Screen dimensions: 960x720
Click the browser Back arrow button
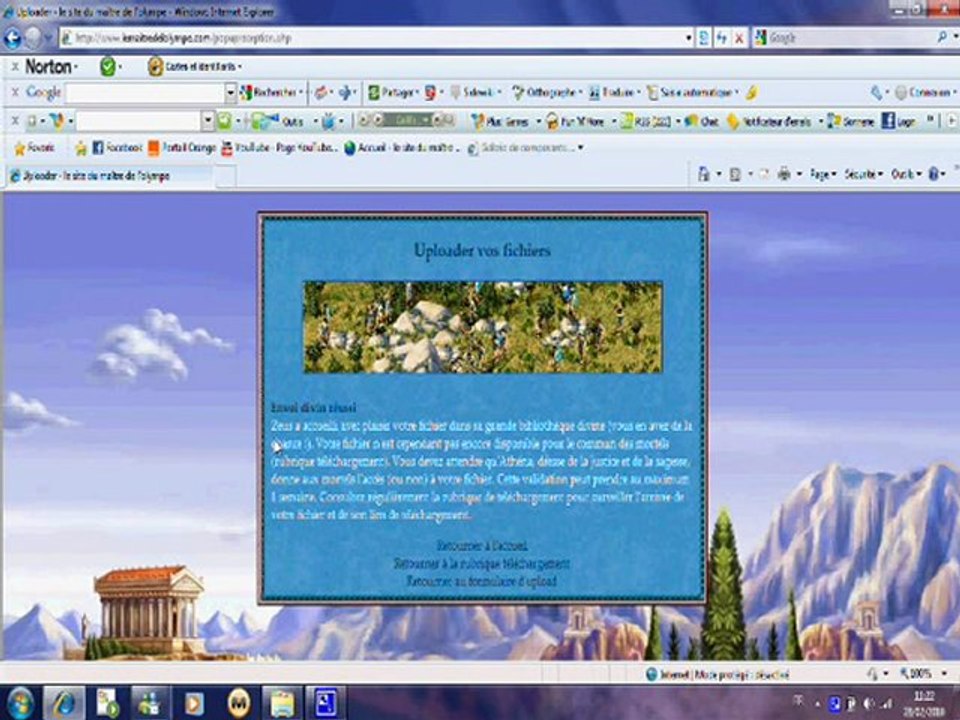(x=12, y=38)
